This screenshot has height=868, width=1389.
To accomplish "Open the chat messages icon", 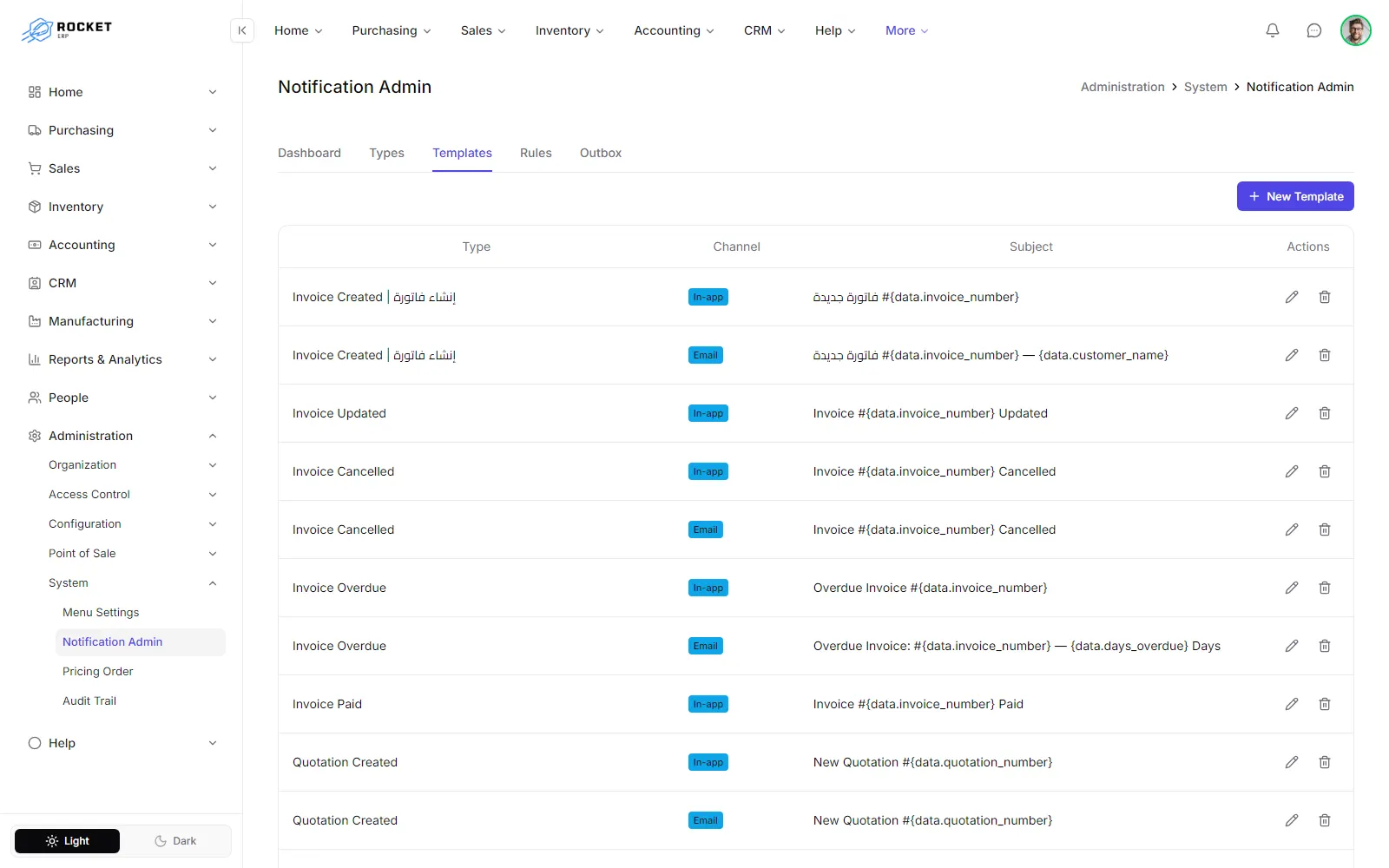I will click(1314, 30).
